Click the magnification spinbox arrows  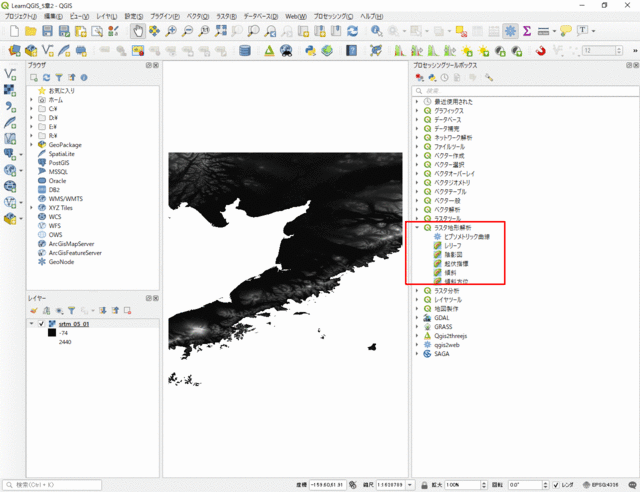(x=484, y=485)
